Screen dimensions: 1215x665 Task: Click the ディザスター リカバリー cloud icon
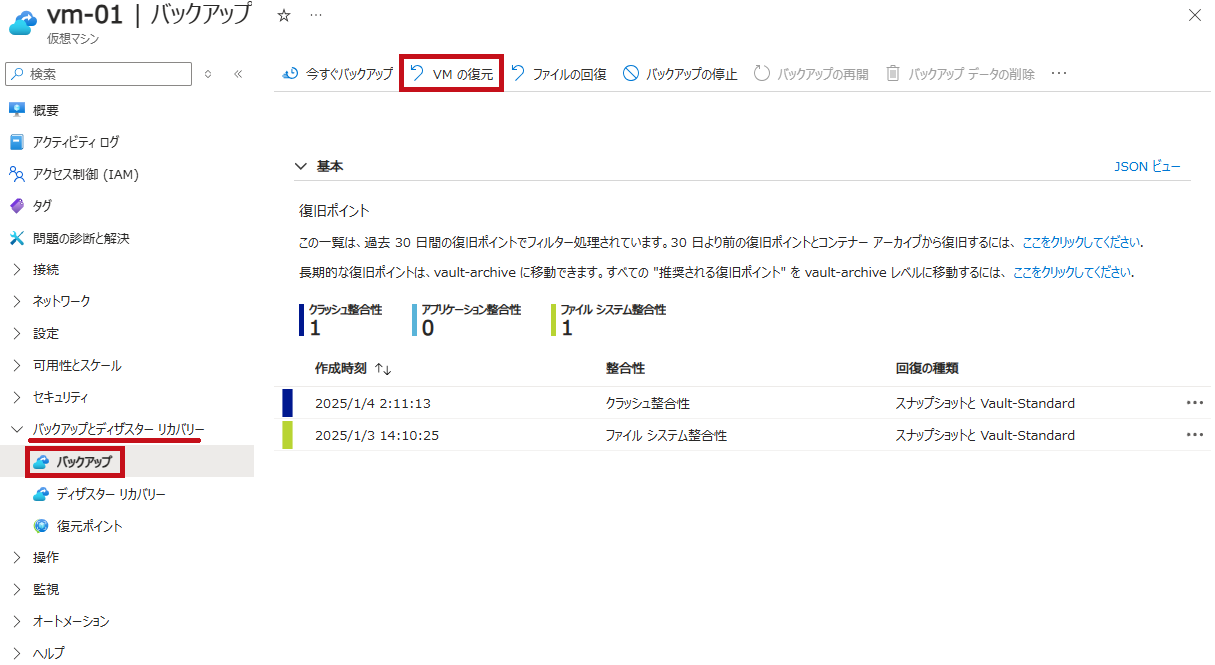point(41,494)
